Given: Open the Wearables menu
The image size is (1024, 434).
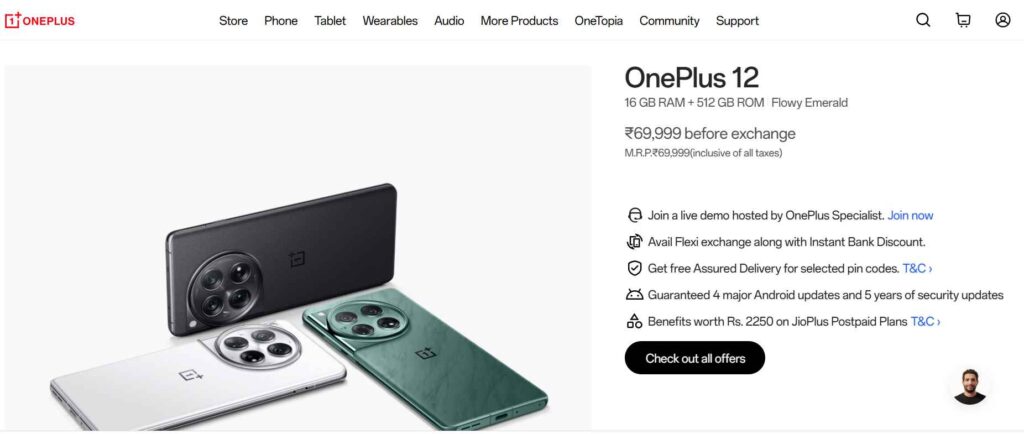Looking at the screenshot, I should (x=390, y=21).
